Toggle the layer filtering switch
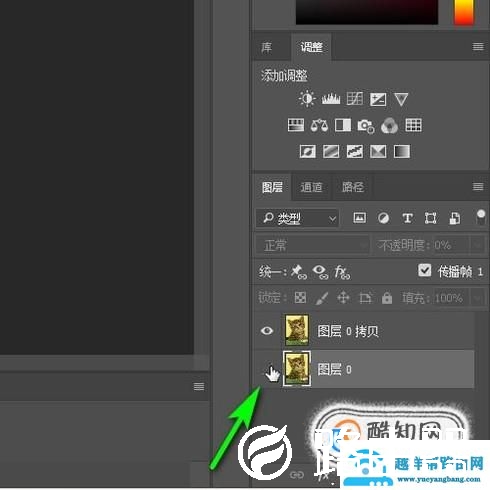The width and height of the screenshot is (490, 490). point(480,218)
